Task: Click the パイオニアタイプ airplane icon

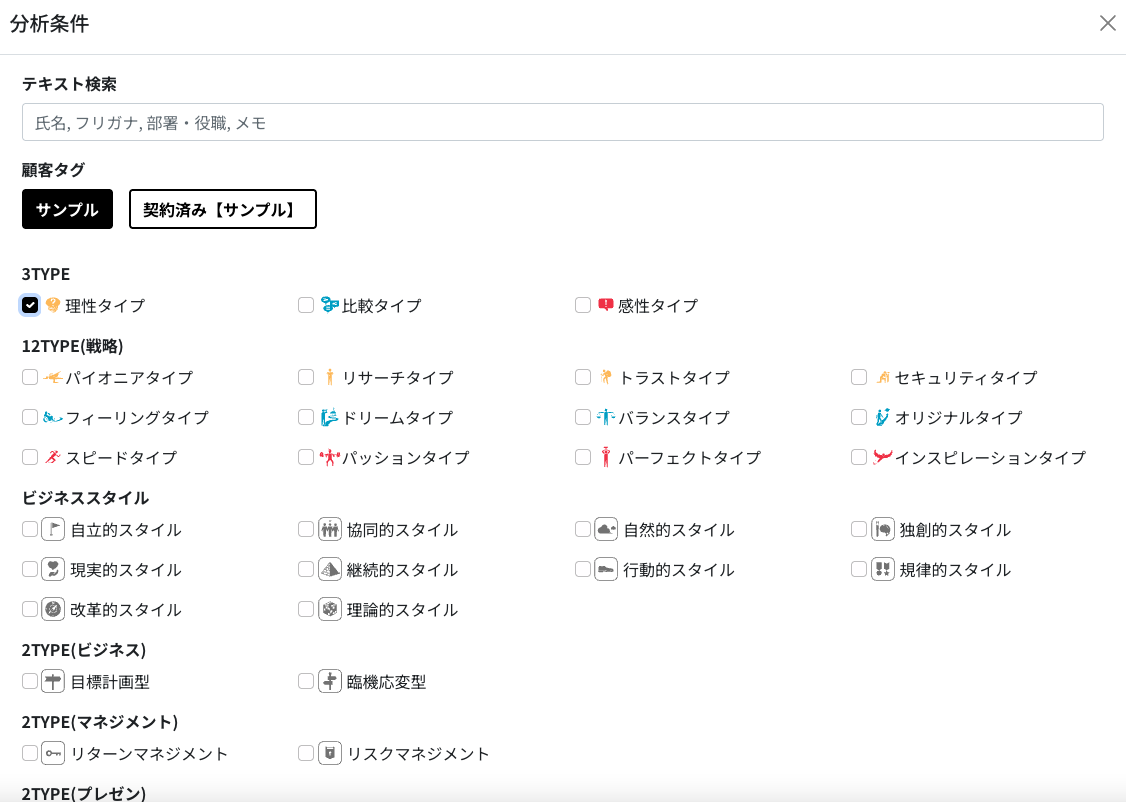Action: (53, 377)
